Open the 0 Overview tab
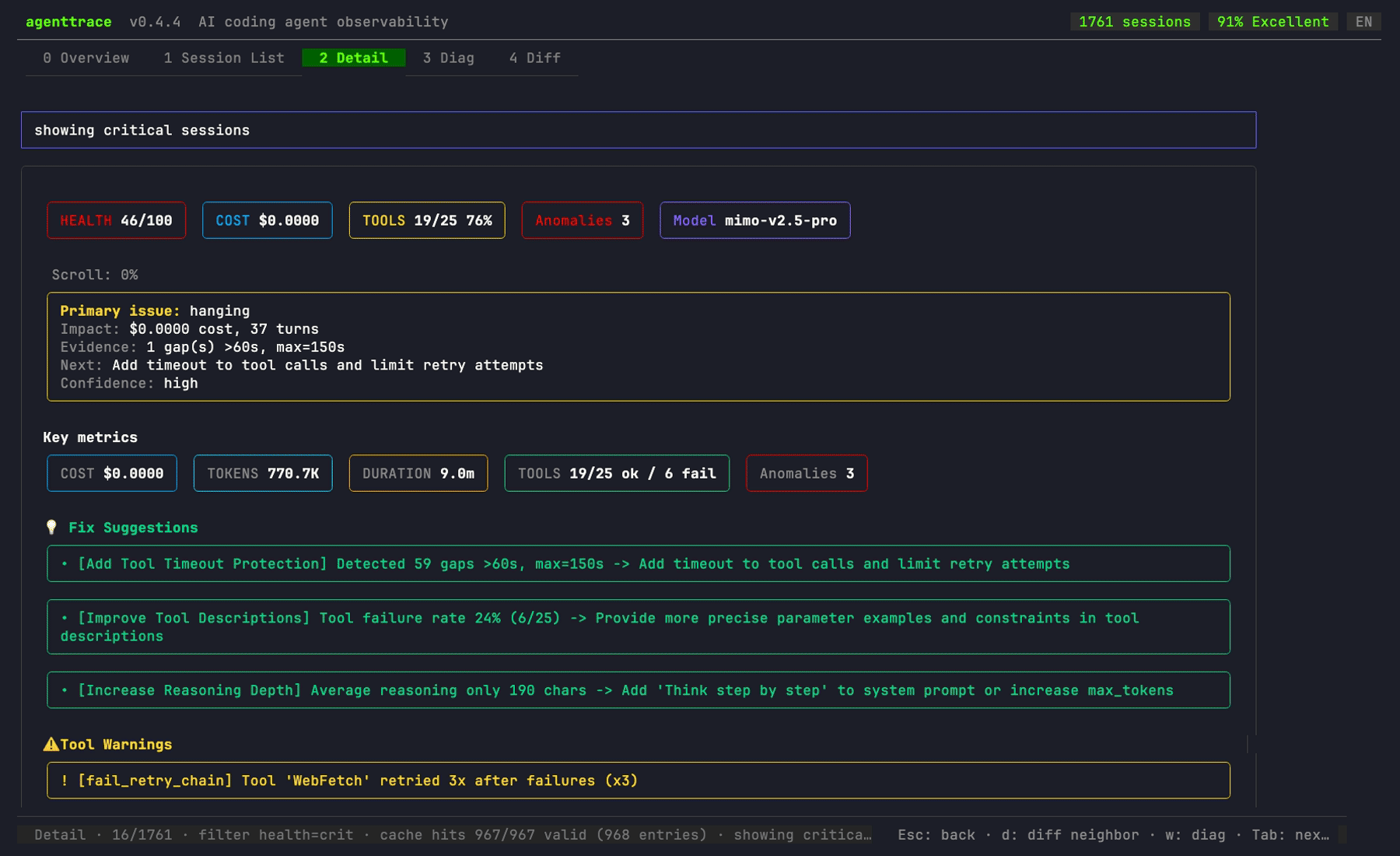1400x856 pixels. tap(86, 58)
